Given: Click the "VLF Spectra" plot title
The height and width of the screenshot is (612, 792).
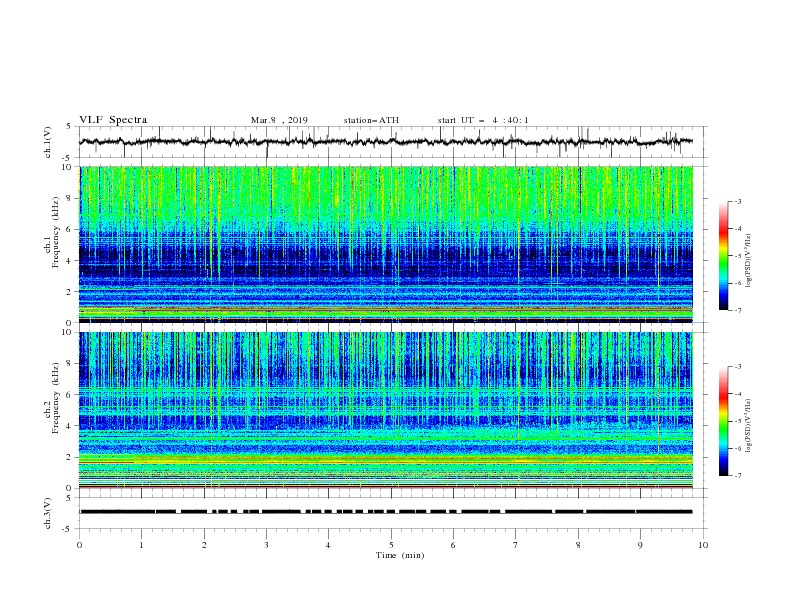Looking at the screenshot, I should 113,120.
